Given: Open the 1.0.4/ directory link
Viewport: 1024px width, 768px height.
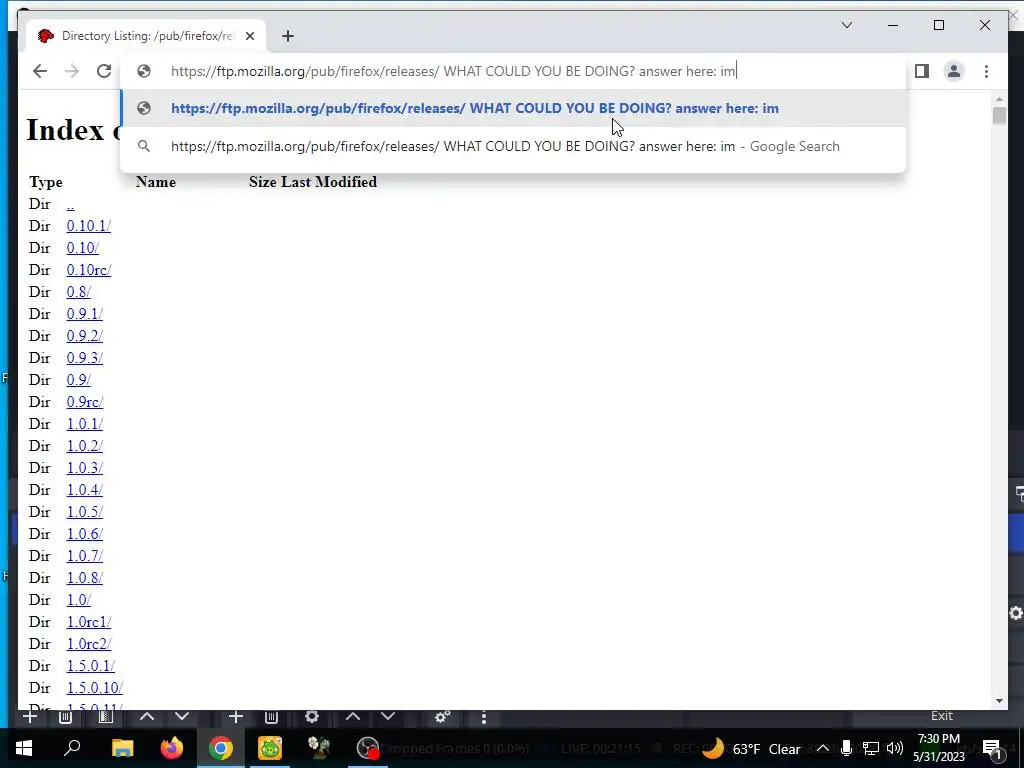Looking at the screenshot, I should coord(84,490).
